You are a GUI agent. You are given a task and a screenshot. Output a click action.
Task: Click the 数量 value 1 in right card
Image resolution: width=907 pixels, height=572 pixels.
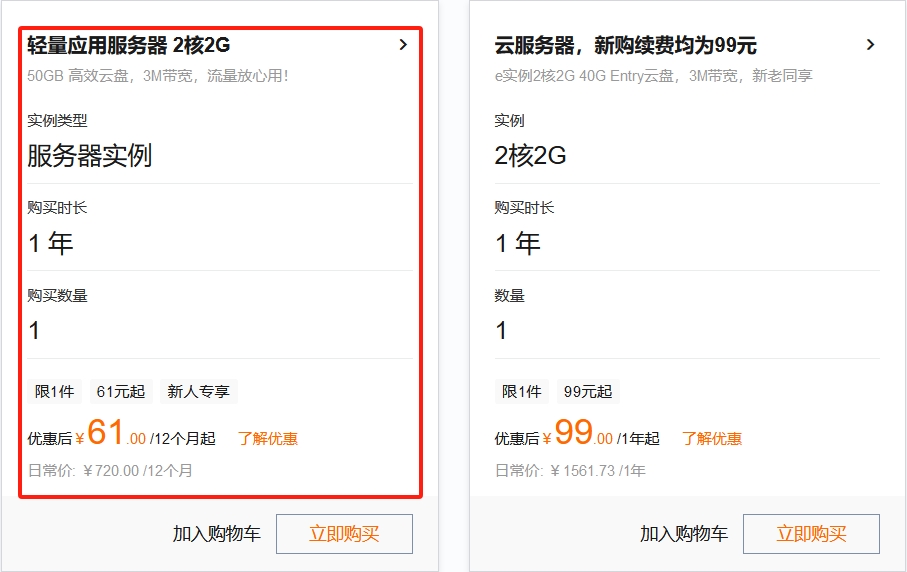[x=502, y=331]
